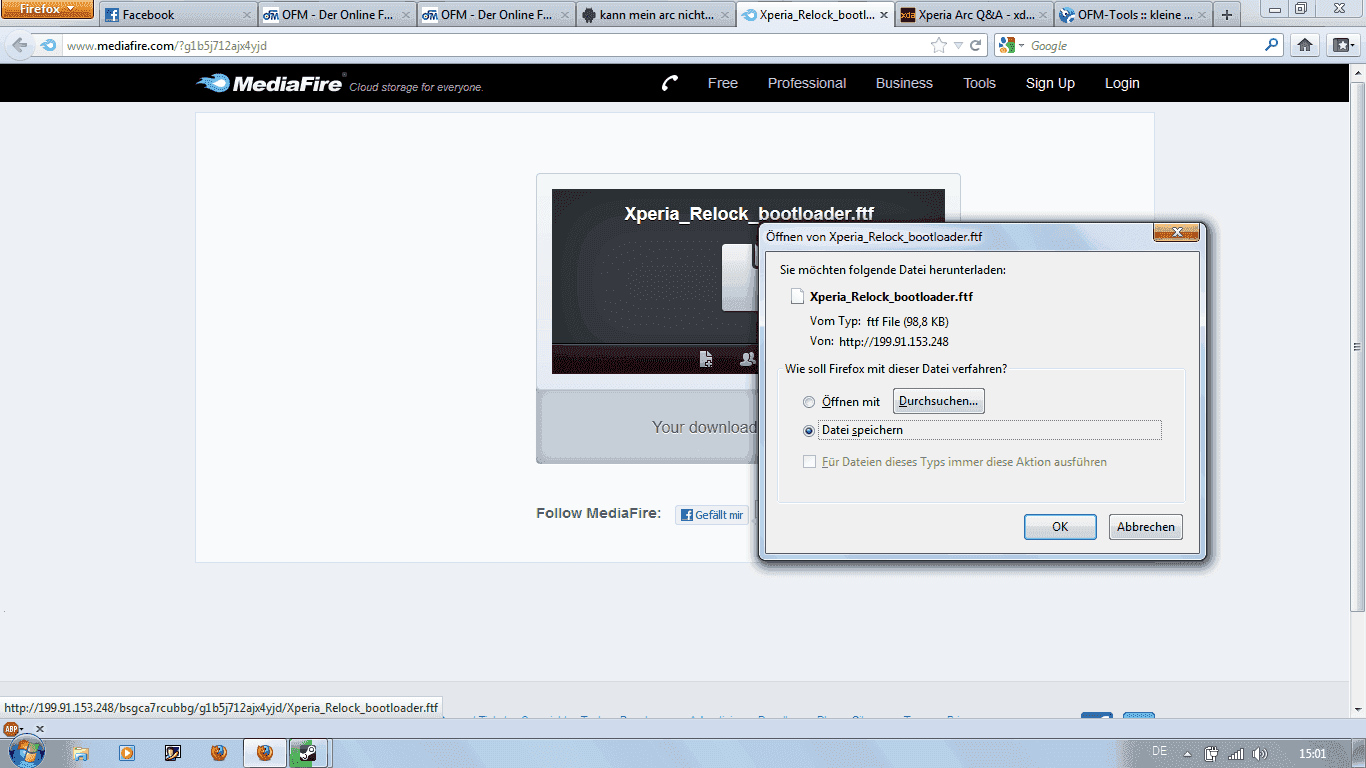The image size is (1366, 768).
Task: Select the Datei speichern radio option
Action: [809, 431]
